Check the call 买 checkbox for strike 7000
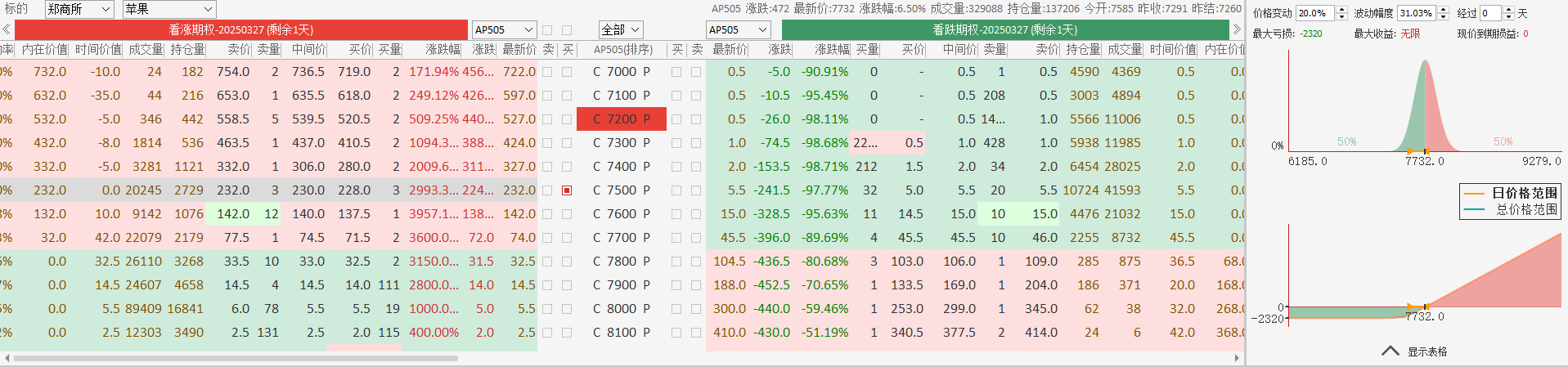 click(567, 72)
